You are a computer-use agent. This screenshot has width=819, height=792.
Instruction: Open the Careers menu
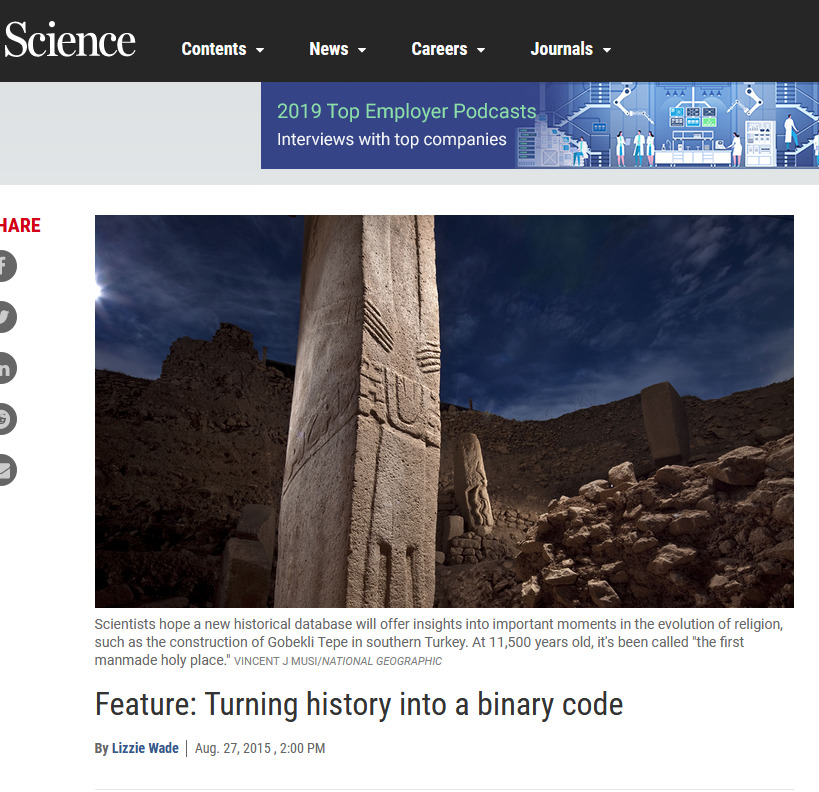448,49
